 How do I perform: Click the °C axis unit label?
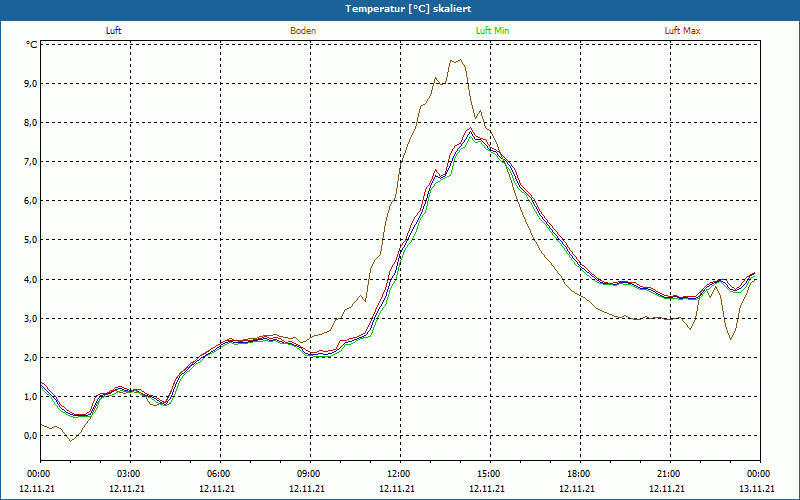(x=32, y=45)
